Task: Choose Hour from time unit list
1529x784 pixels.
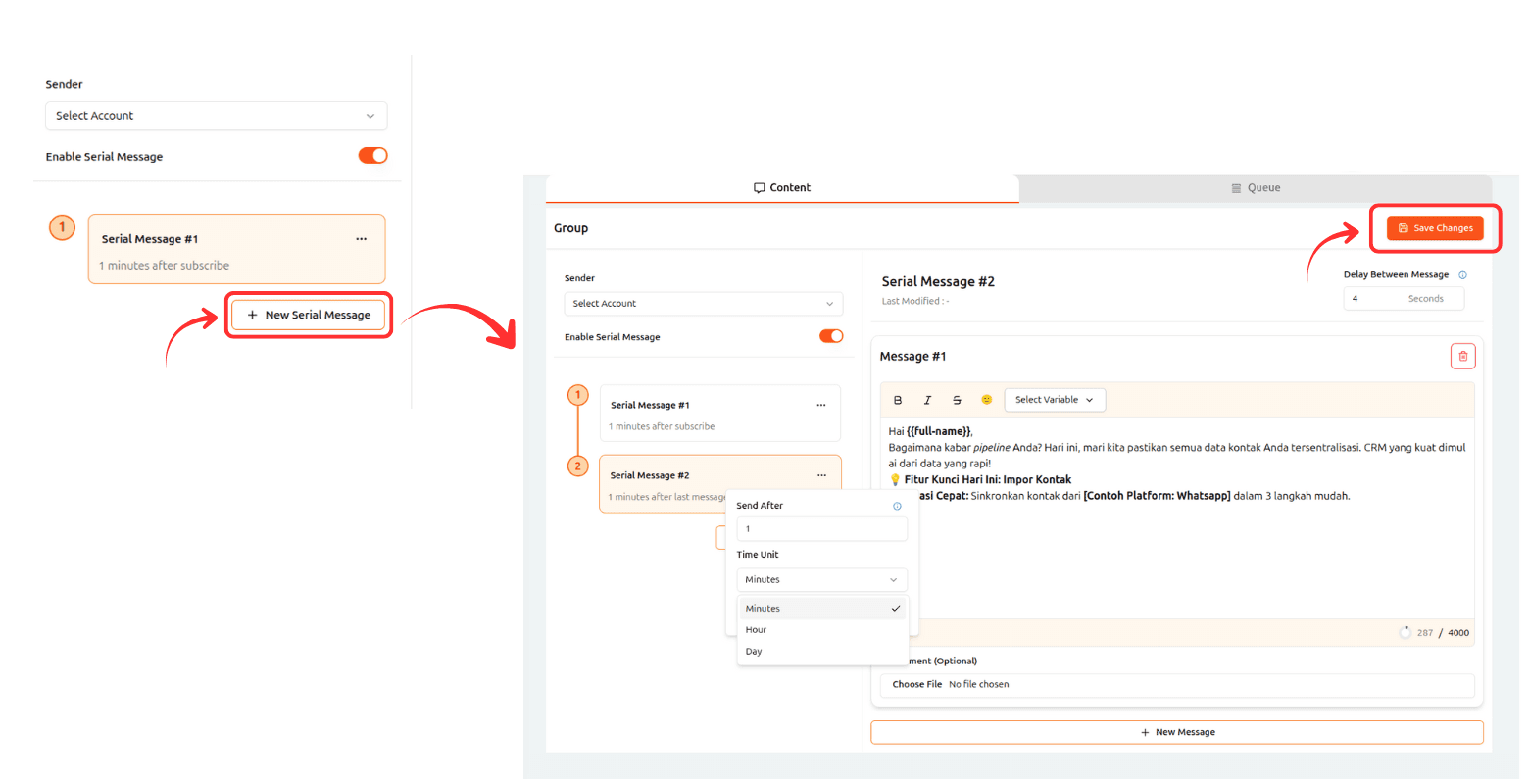Action: click(757, 630)
